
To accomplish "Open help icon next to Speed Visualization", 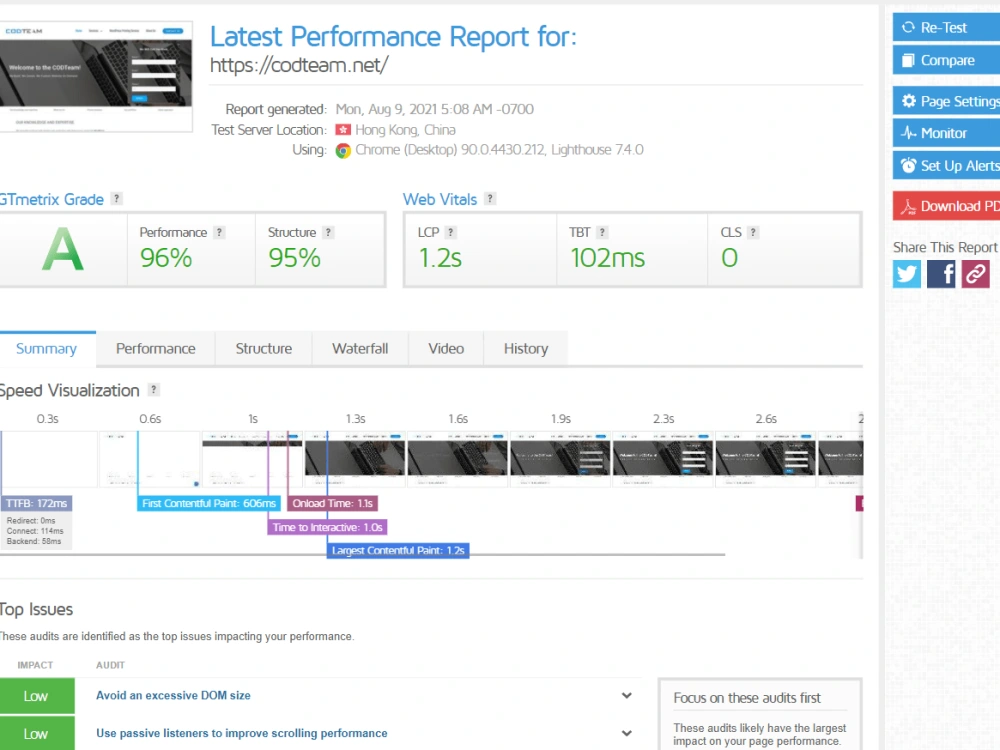I will (153, 390).
